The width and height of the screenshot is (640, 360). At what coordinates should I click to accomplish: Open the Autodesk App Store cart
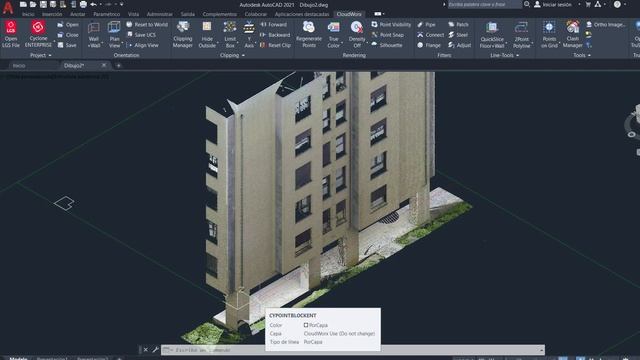(x=588, y=4)
